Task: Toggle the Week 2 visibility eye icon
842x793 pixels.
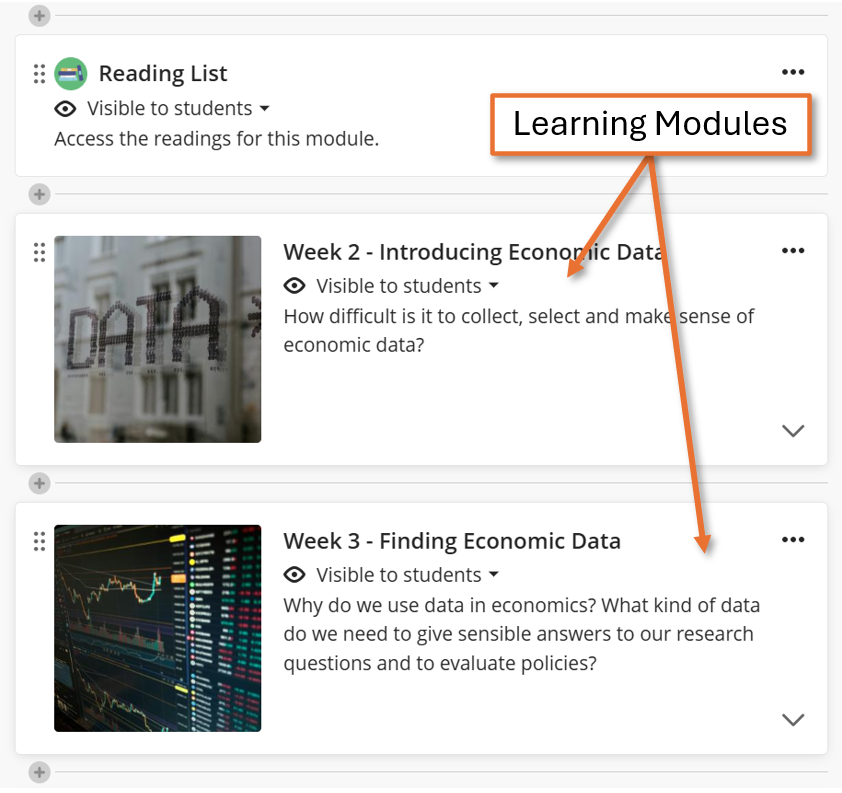Action: click(x=295, y=286)
